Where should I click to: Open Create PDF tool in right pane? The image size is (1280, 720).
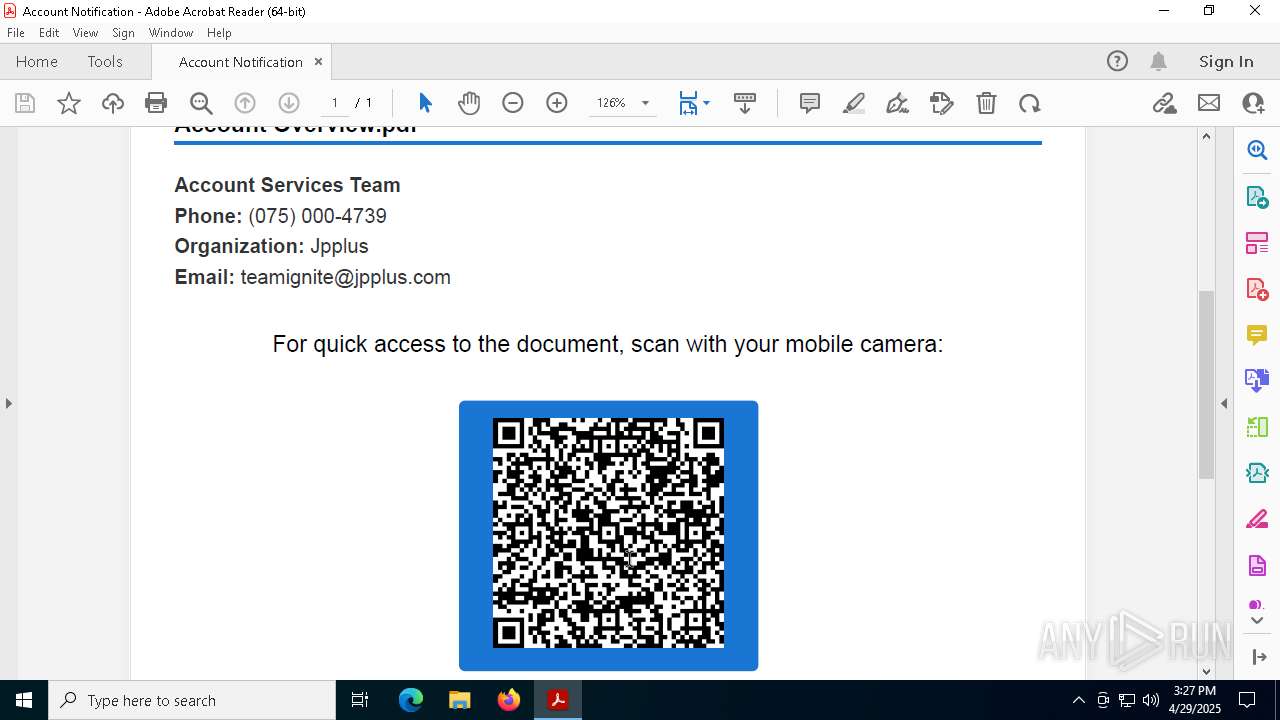(1257, 288)
